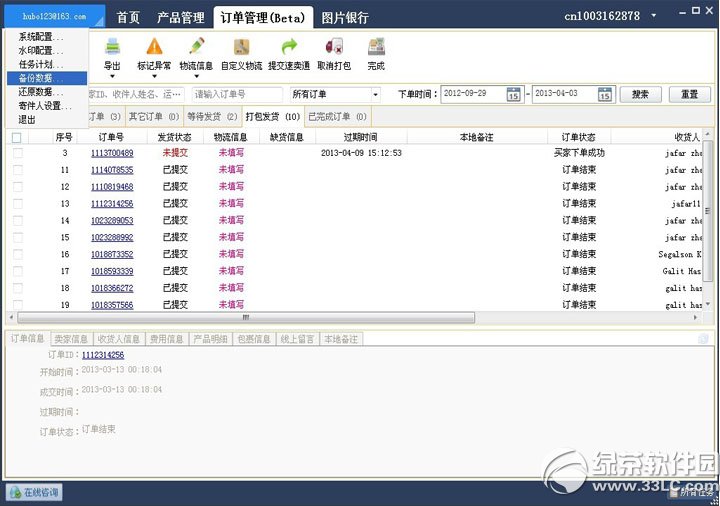
Task: Open the 其它订单 (0) tab
Action: [153, 117]
